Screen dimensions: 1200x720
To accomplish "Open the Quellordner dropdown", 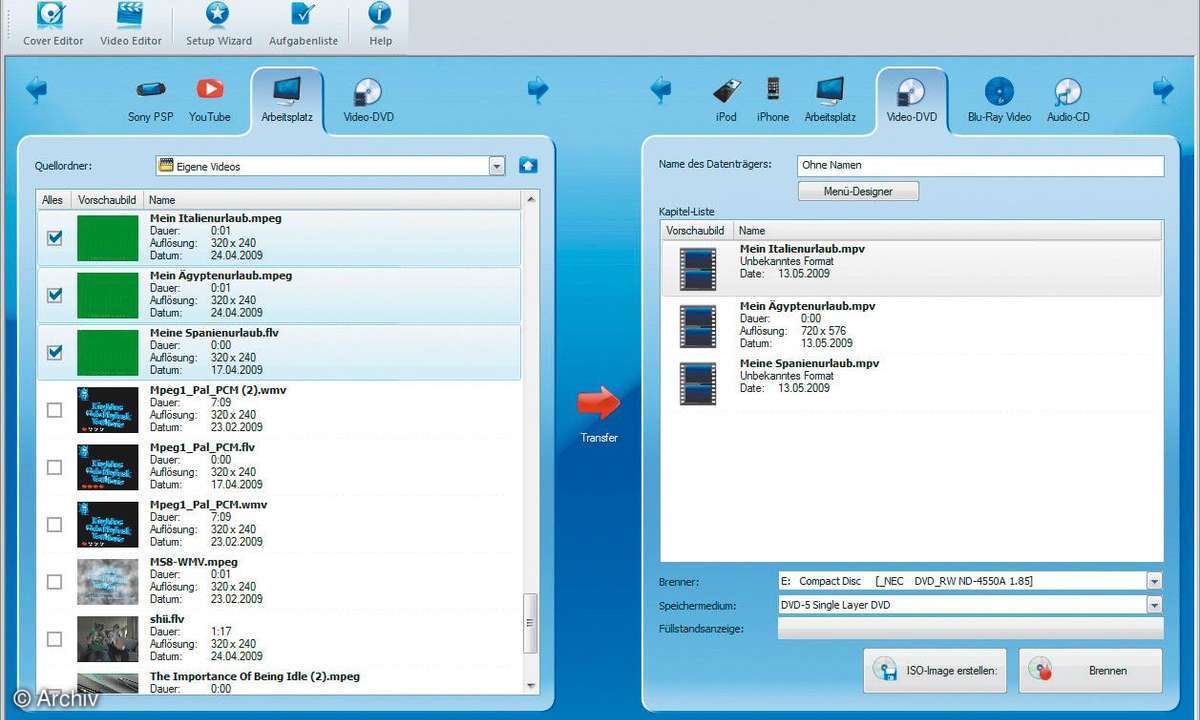I will (497, 166).
